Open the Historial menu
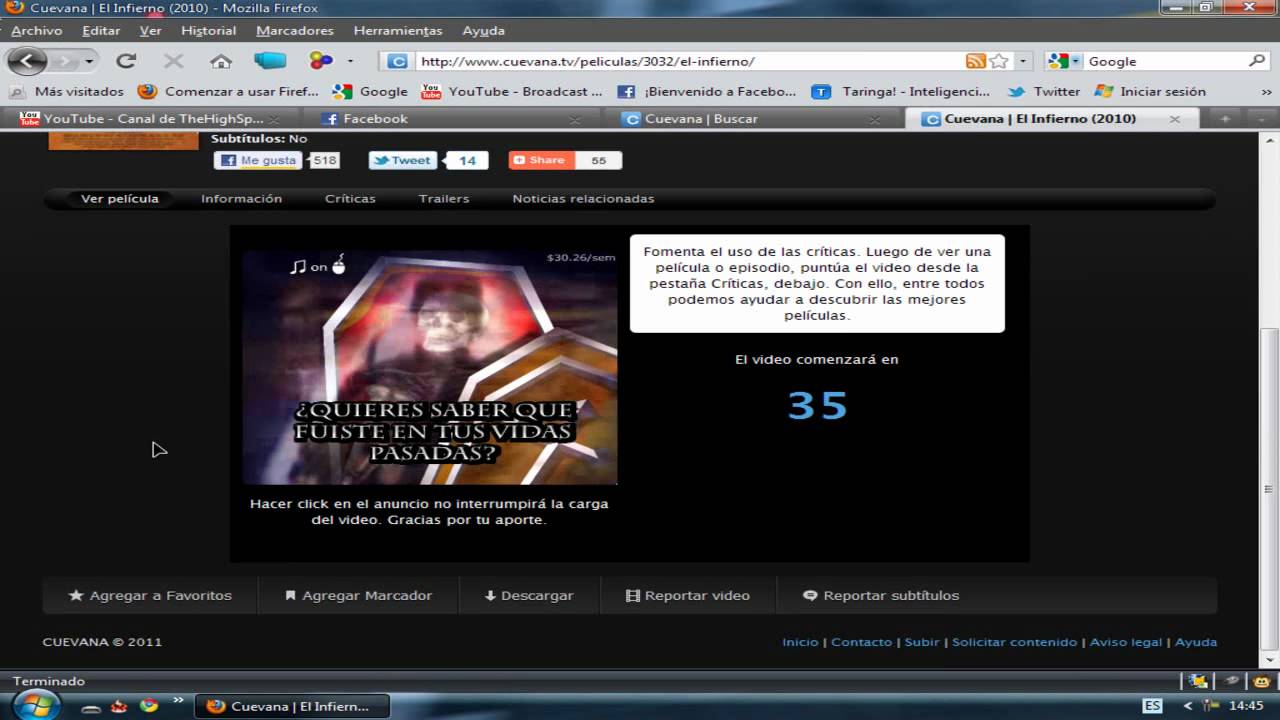This screenshot has width=1280, height=720. coord(208,31)
